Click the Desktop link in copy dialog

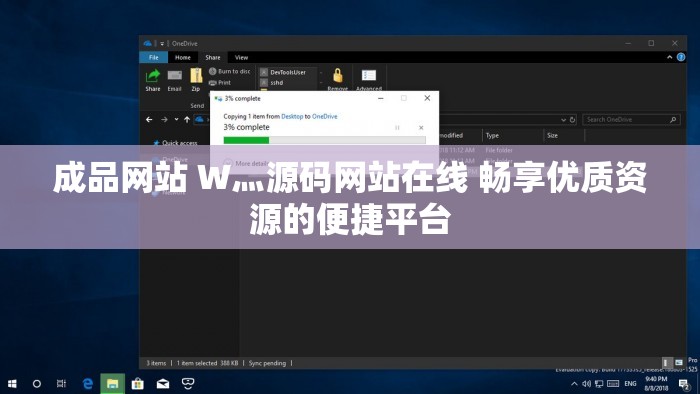(x=292, y=116)
